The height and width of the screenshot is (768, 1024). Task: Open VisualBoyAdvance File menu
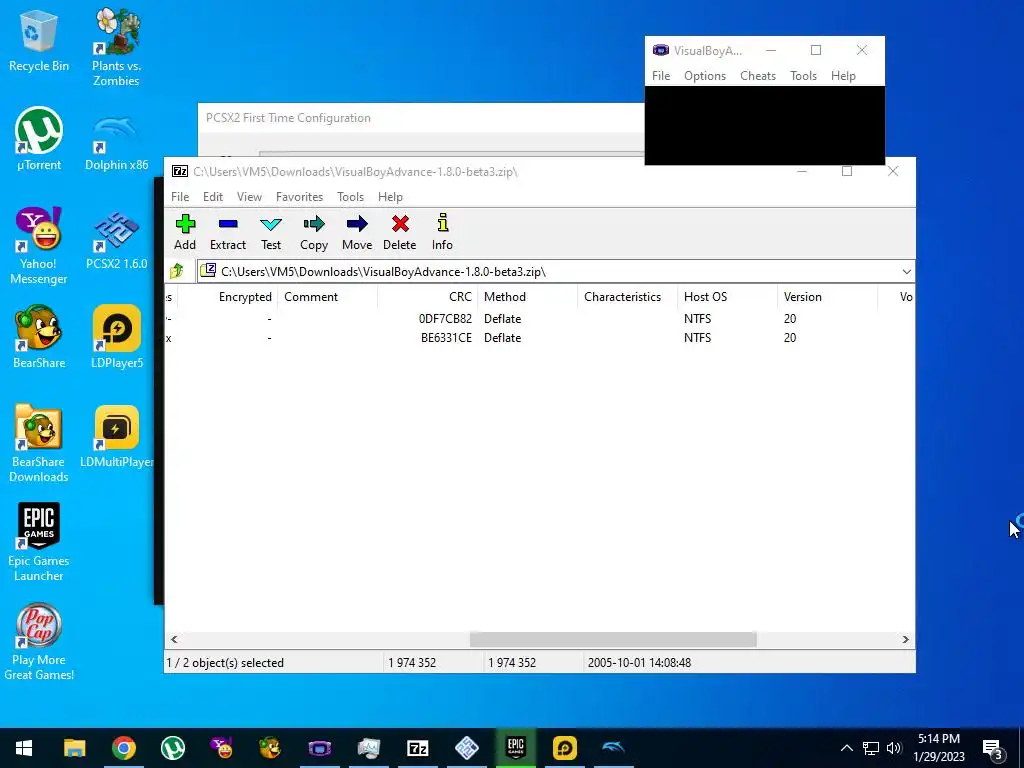point(661,76)
